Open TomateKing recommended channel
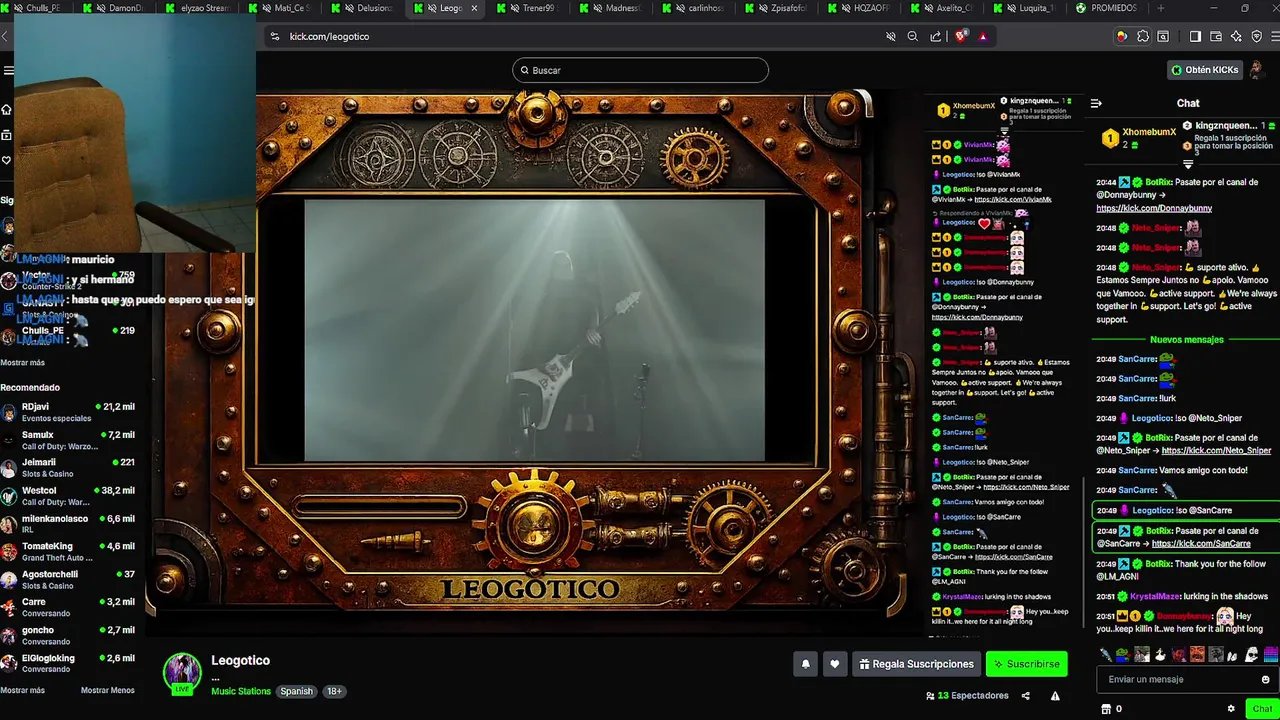 tap(68, 552)
